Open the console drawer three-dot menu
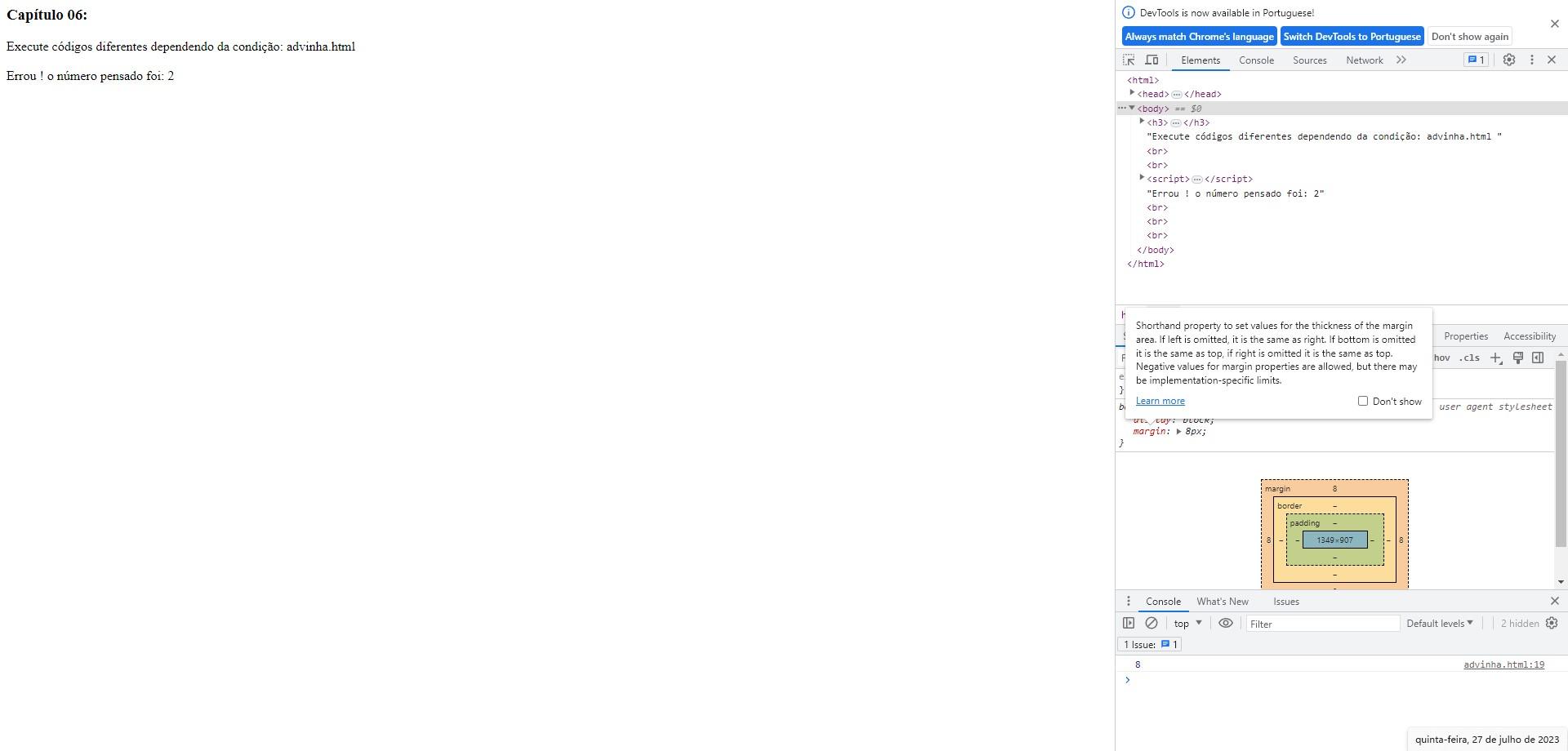The image size is (1568, 751). pos(1129,602)
